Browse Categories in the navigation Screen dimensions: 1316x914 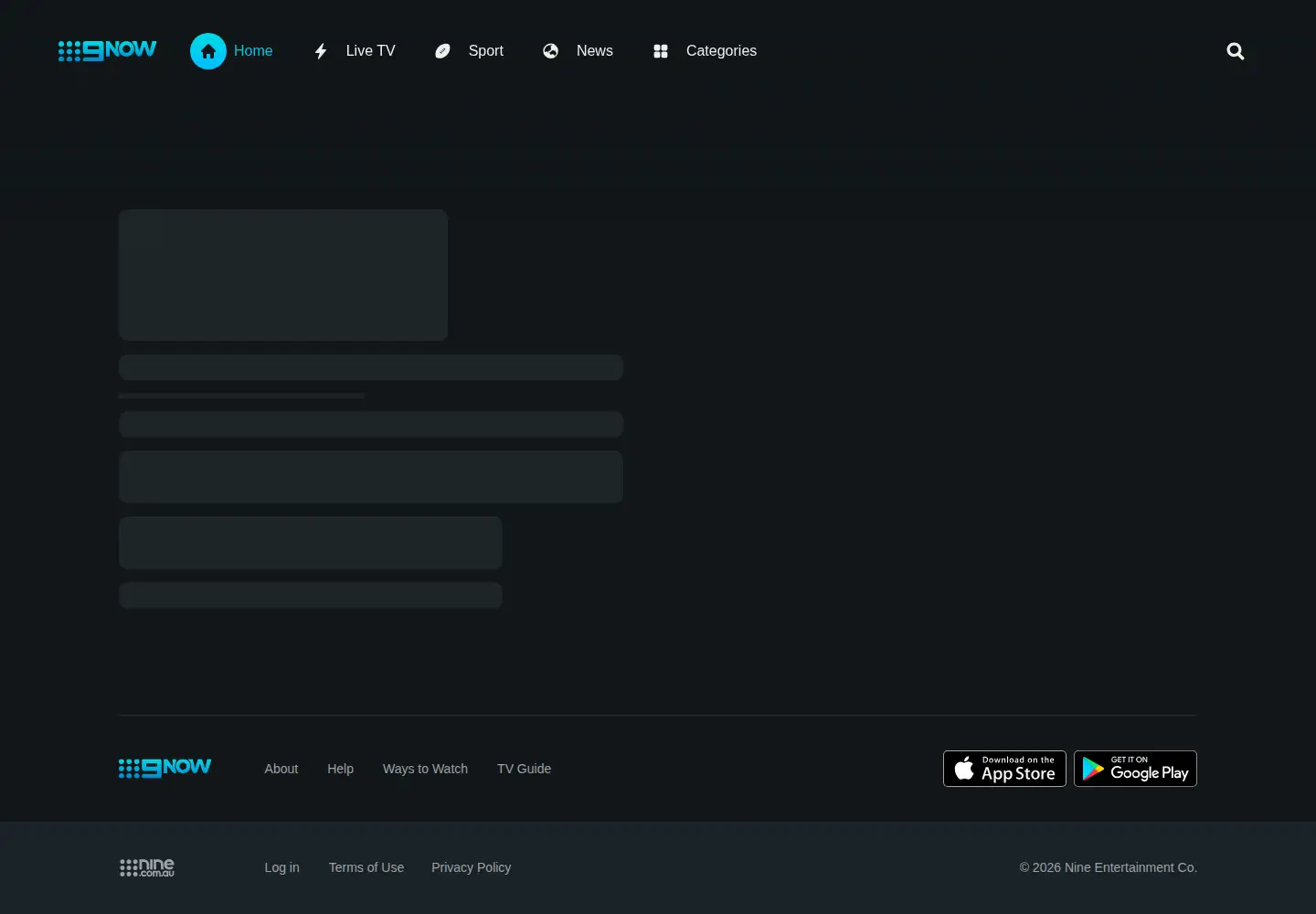point(722,51)
